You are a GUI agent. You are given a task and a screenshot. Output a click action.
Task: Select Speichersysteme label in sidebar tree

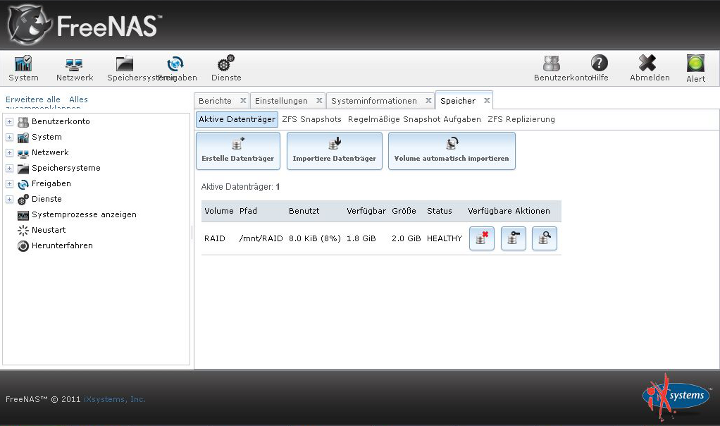tap(66, 168)
